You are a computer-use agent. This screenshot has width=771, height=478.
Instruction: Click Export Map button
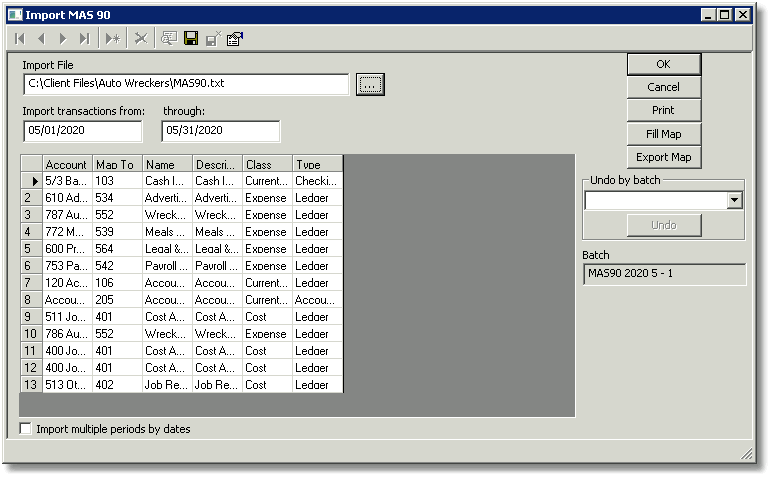click(663, 157)
